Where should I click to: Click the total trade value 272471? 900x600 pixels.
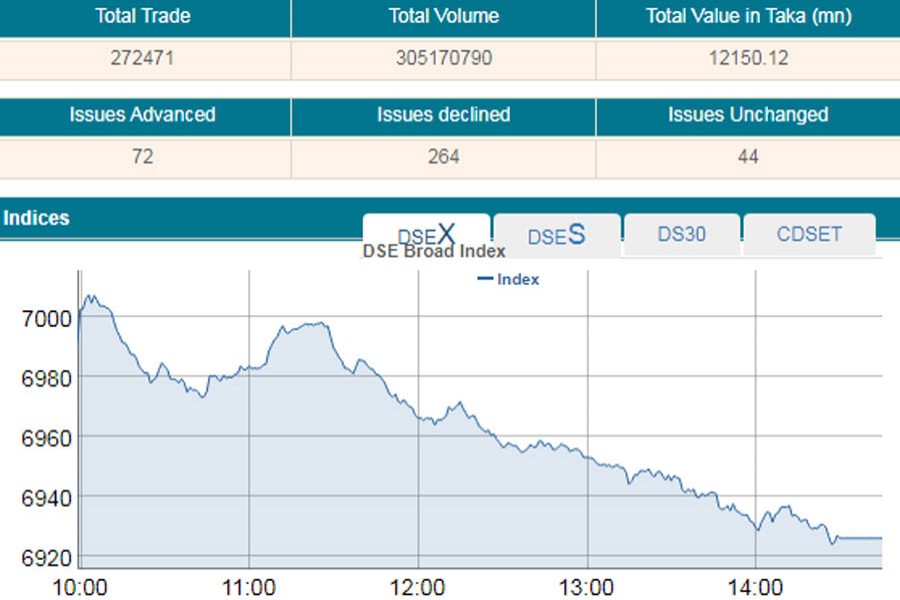click(x=142, y=58)
